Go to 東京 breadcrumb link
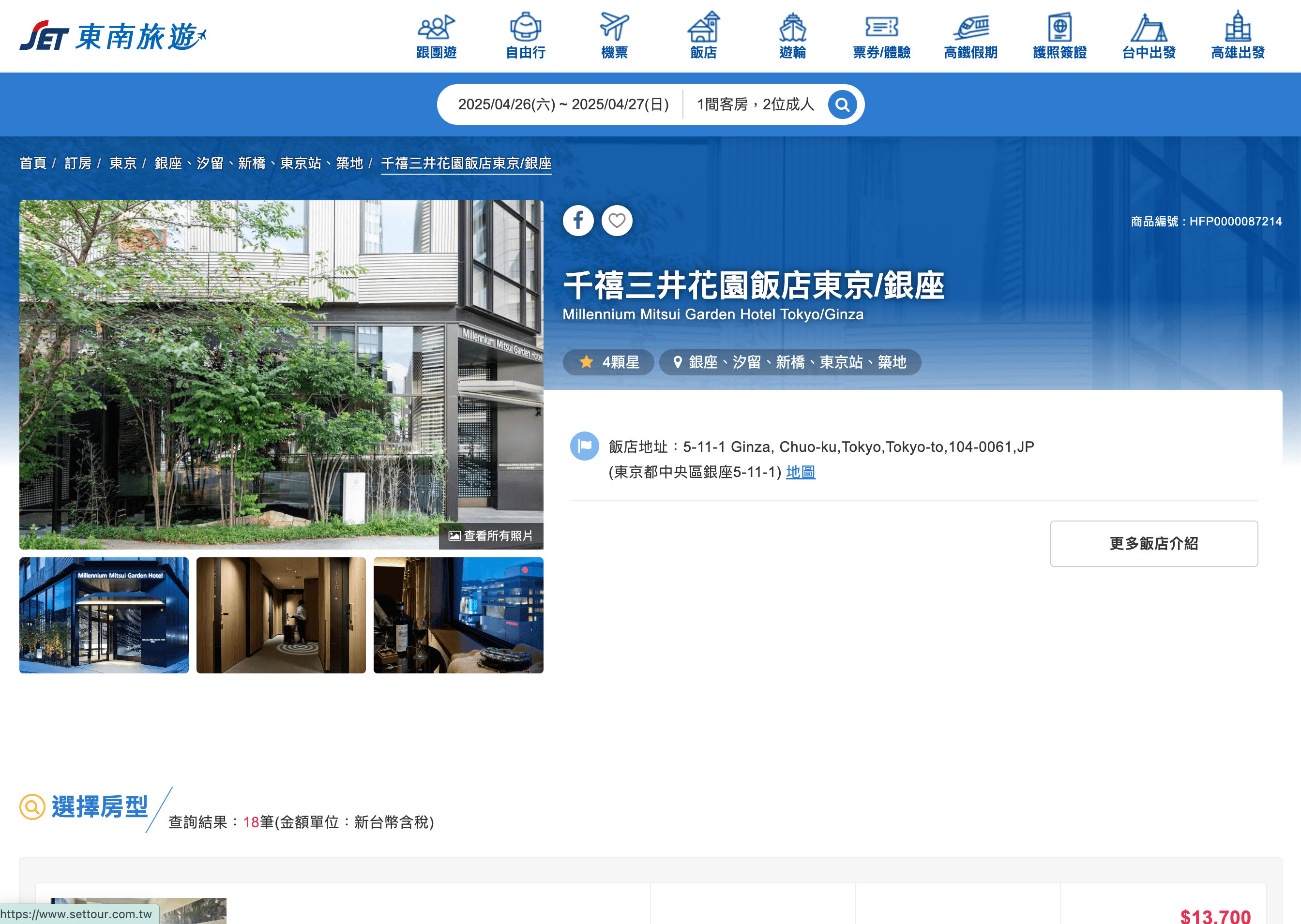This screenshot has height=924, width=1301. click(x=123, y=164)
